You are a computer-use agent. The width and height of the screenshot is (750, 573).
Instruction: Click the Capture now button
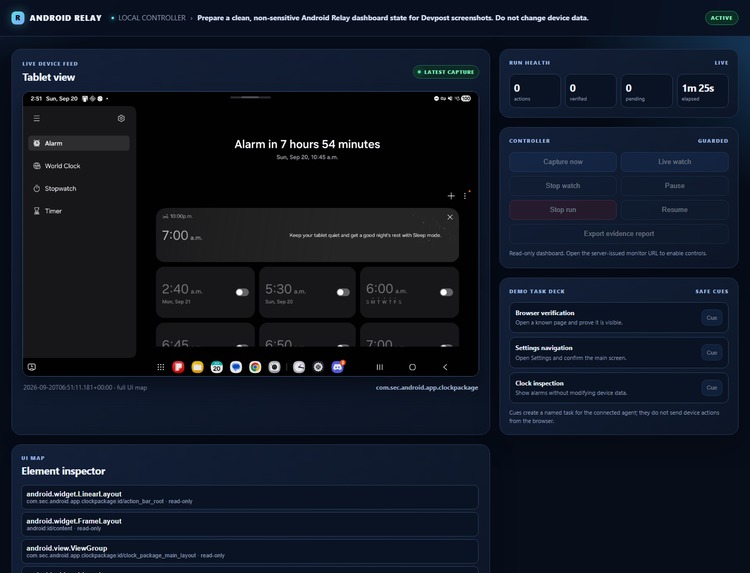563,162
